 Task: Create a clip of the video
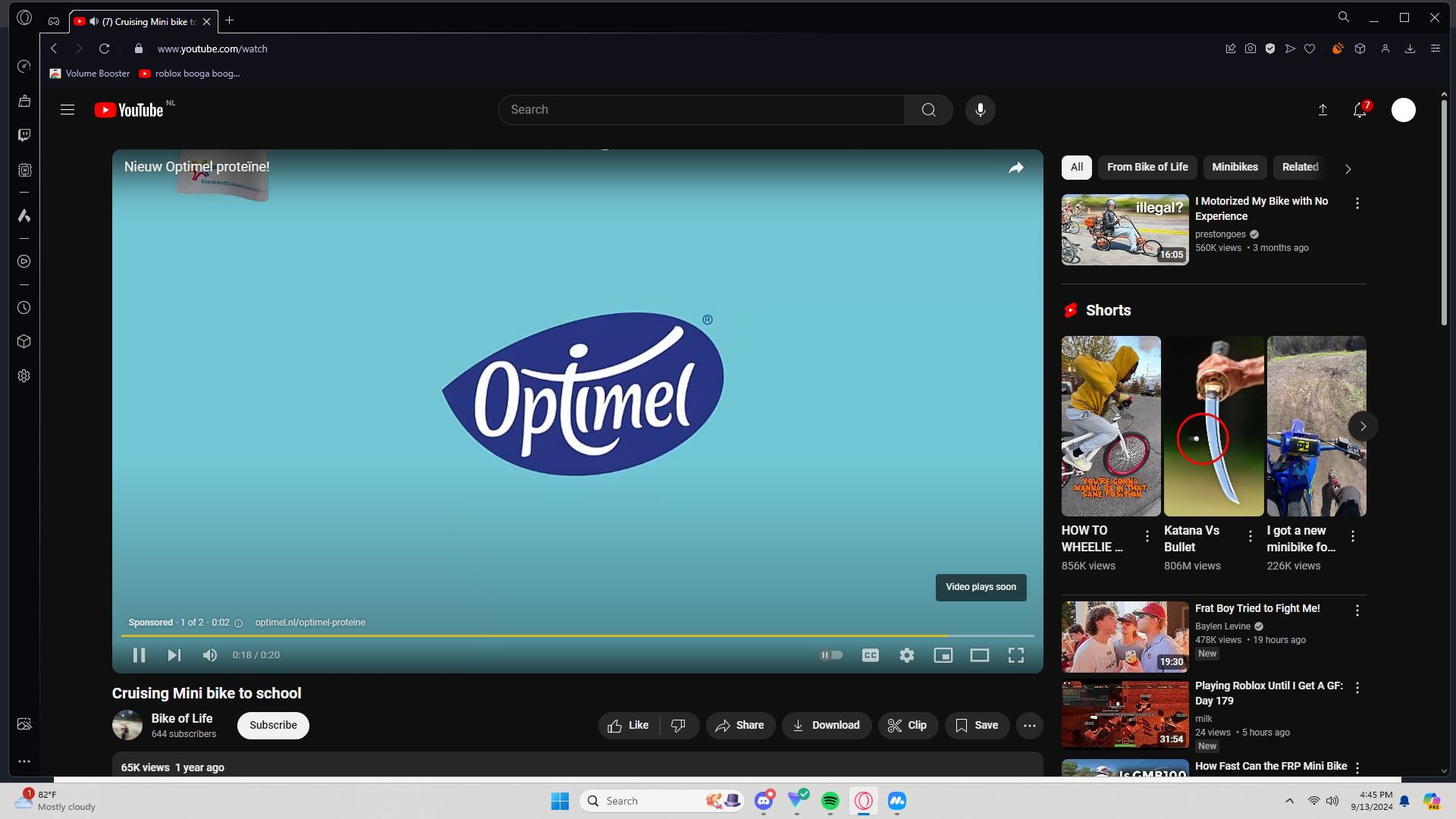pos(908,726)
